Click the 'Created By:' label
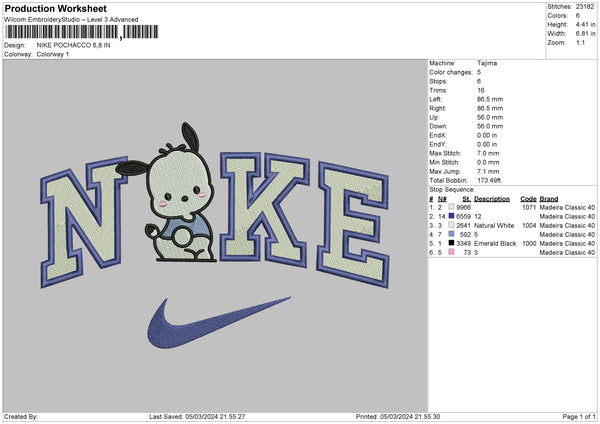This screenshot has height=424, width=600. click(21, 416)
